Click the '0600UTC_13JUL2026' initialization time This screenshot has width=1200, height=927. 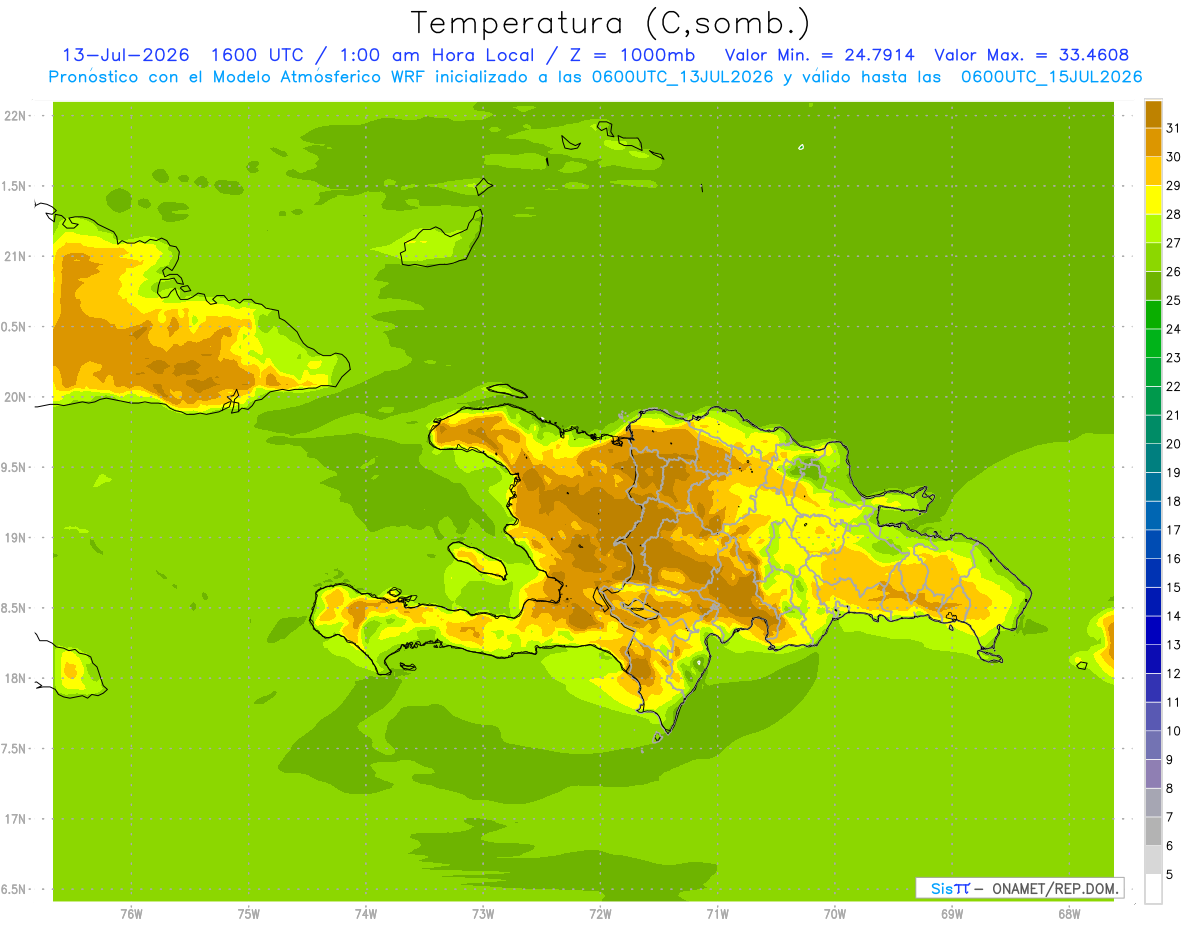pos(680,77)
